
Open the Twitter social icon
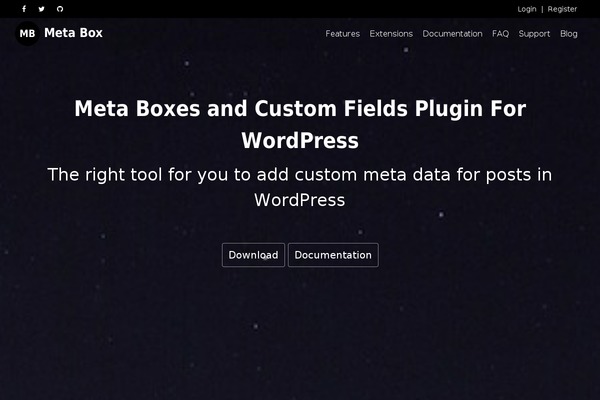click(x=41, y=9)
